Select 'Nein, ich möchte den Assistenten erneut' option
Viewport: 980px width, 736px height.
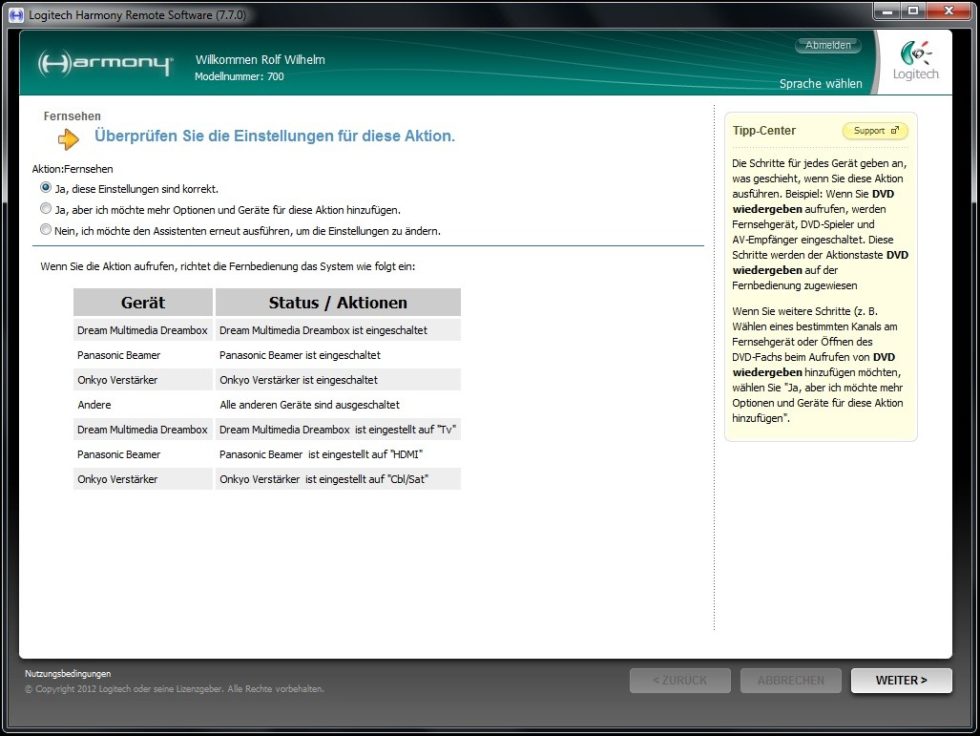click(46, 229)
